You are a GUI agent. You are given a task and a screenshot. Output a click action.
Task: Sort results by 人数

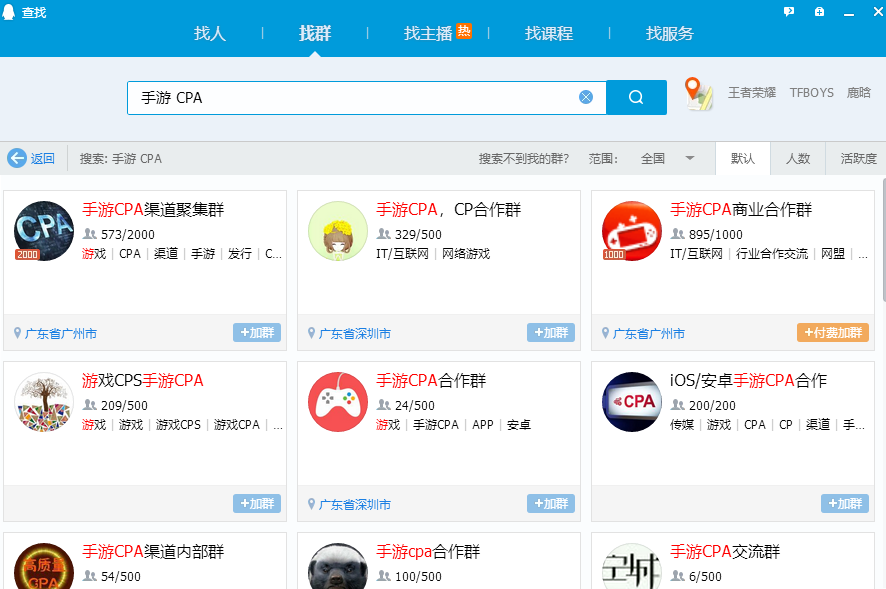tap(798, 158)
